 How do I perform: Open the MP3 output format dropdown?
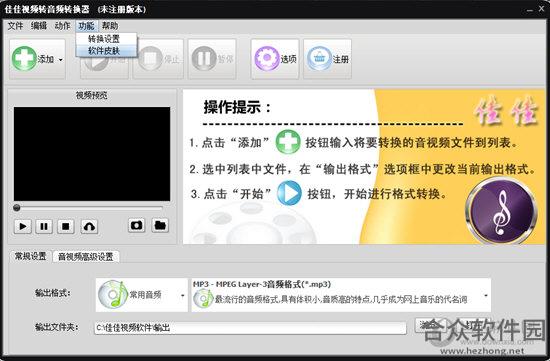pyautogui.click(x=341, y=295)
